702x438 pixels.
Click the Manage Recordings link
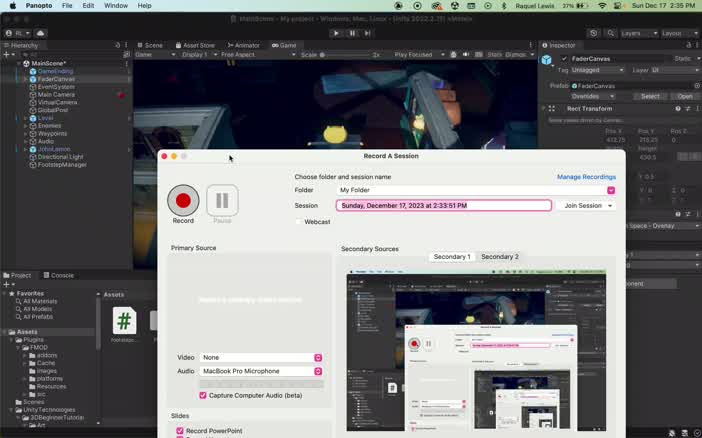pyautogui.click(x=586, y=177)
